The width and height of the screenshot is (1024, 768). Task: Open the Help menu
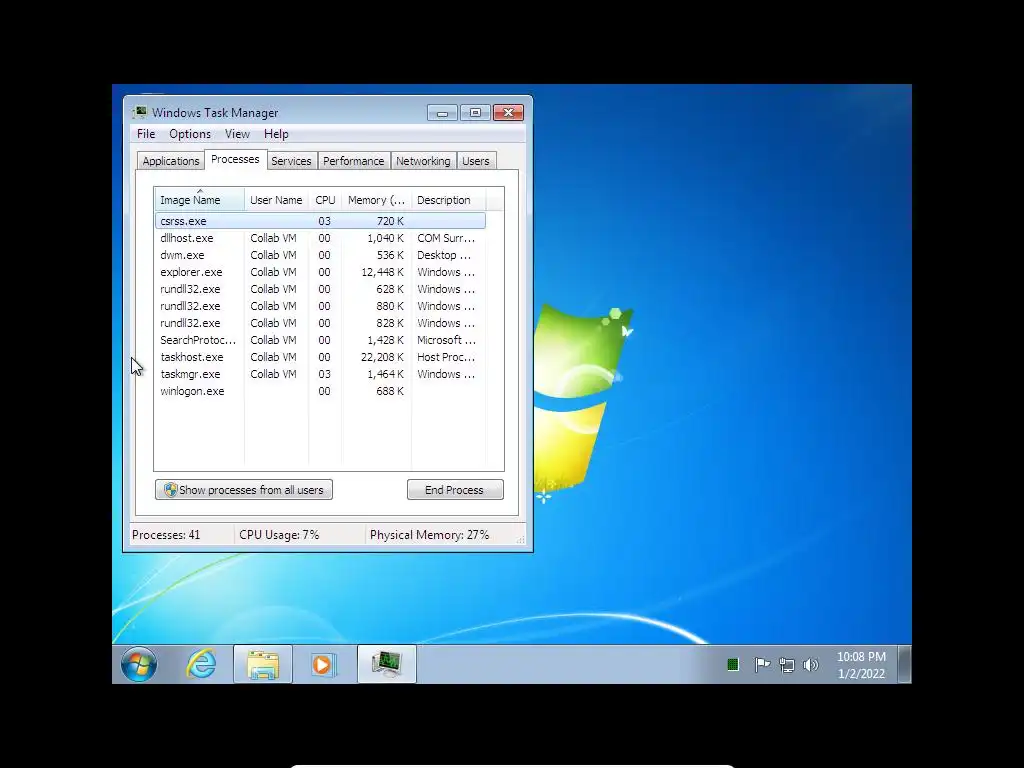pyautogui.click(x=276, y=134)
